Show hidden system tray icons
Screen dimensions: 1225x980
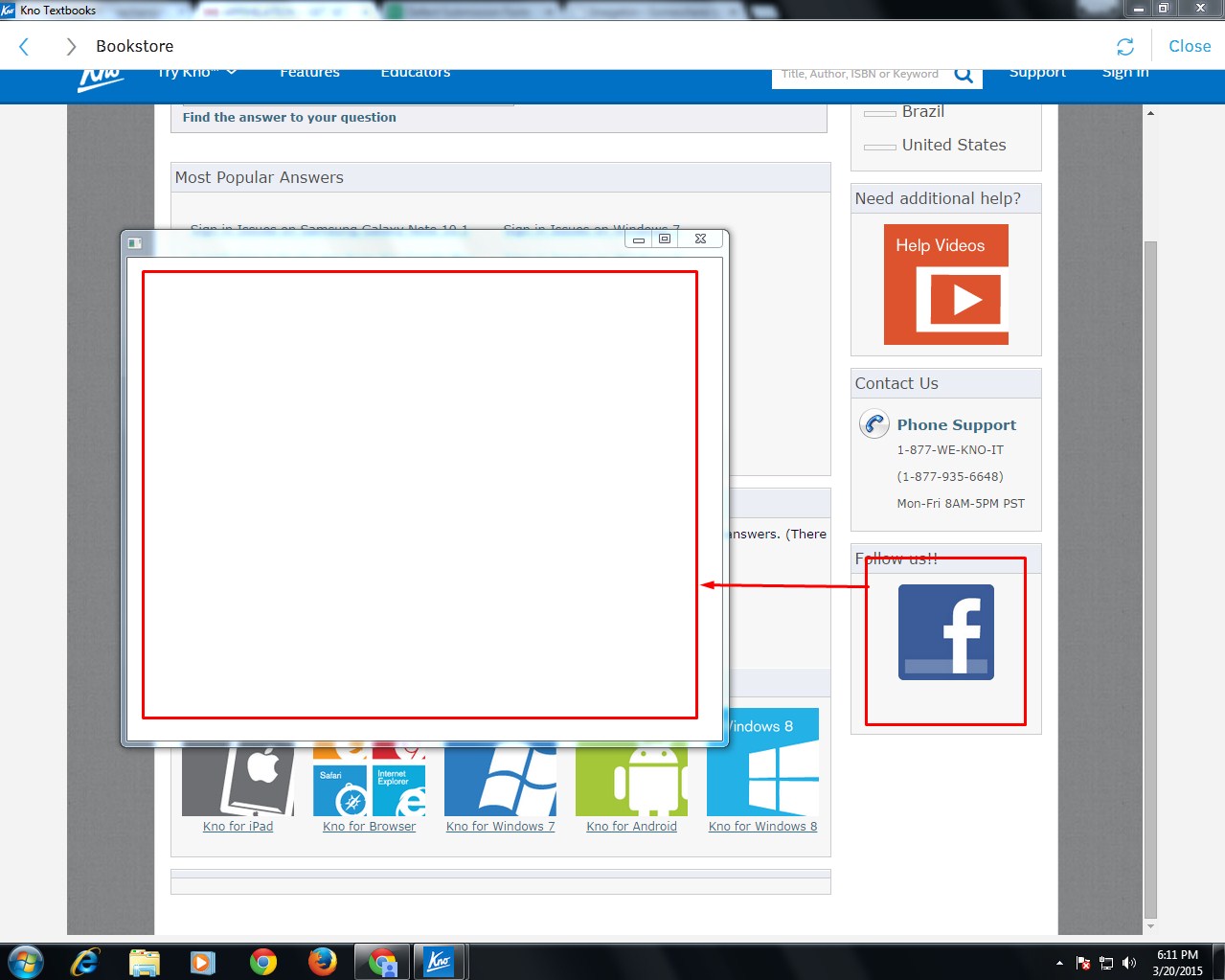coord(1059,963)
